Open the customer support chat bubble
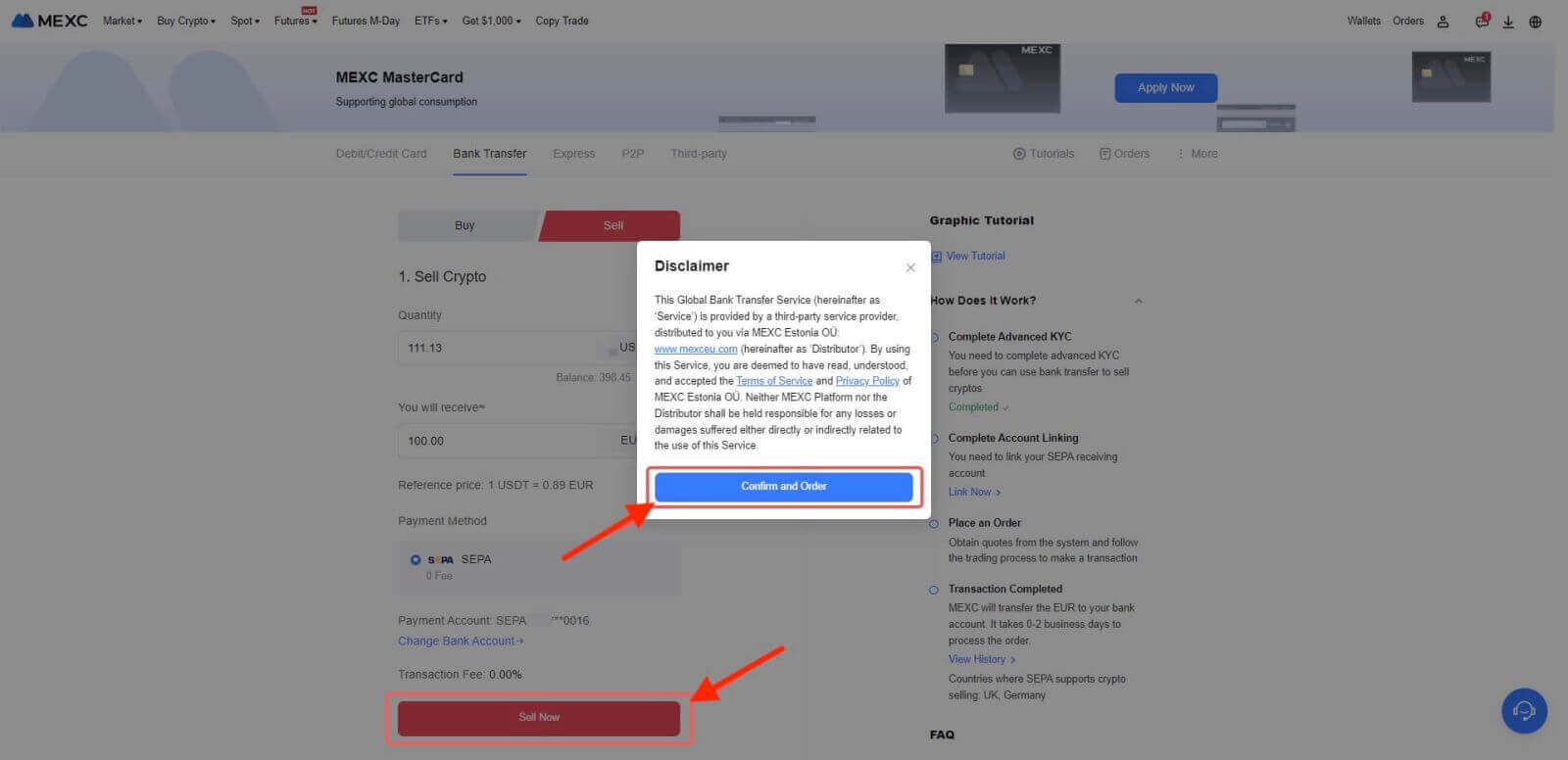1568x760 pixels. [1524, 711]
